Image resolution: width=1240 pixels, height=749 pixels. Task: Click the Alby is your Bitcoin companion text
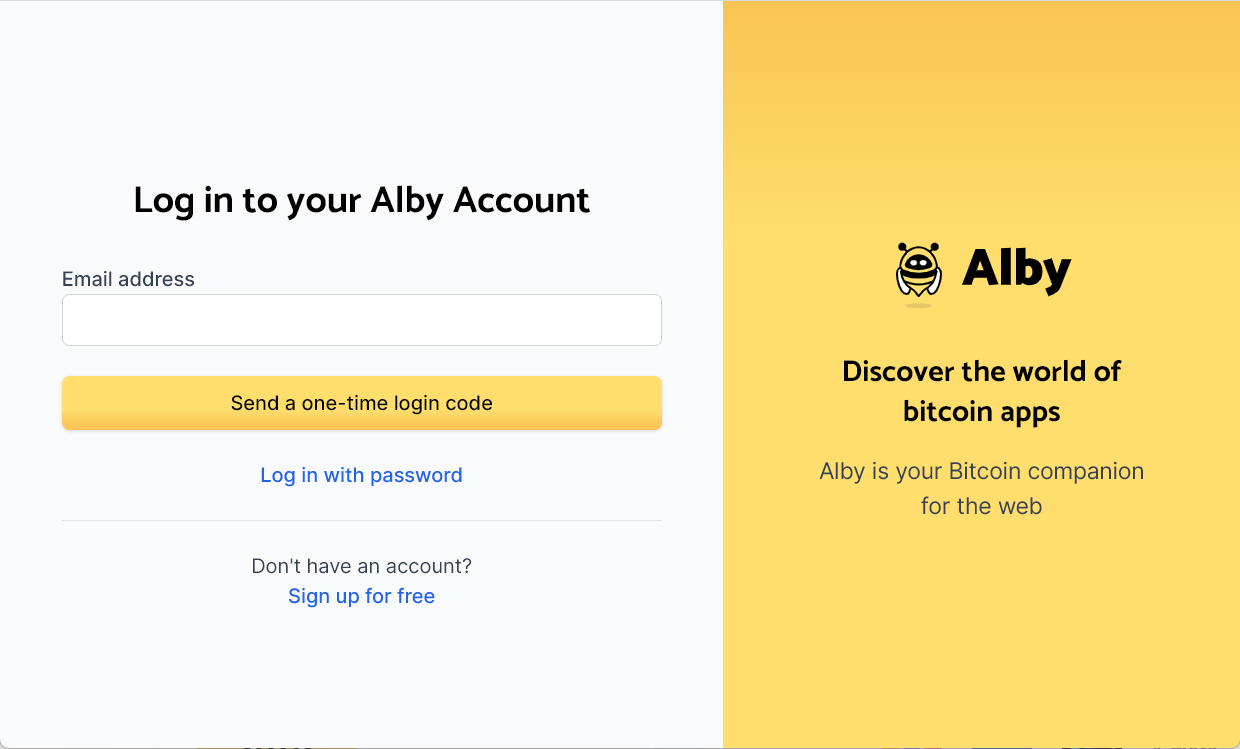point(981,471)
